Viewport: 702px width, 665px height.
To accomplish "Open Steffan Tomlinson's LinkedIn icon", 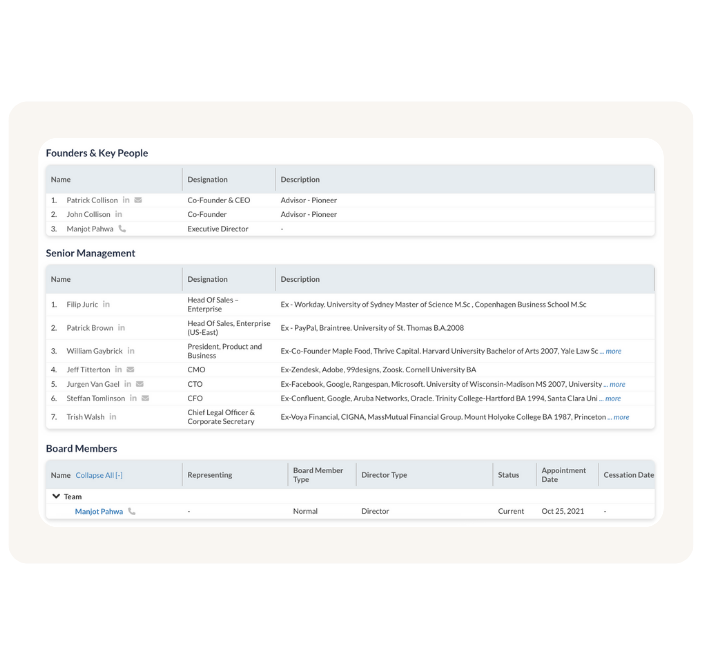I will [133, 398].
